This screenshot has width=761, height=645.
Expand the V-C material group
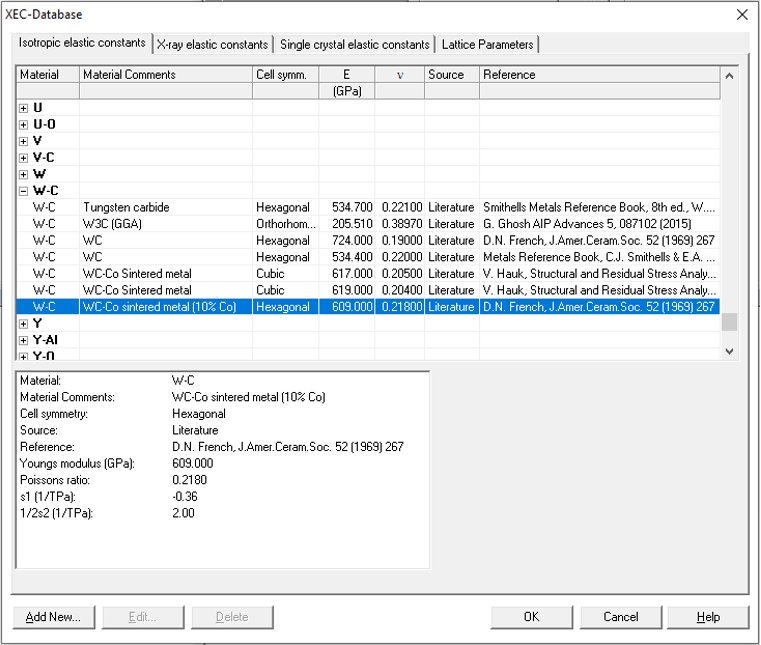click(x=24, y=157)
